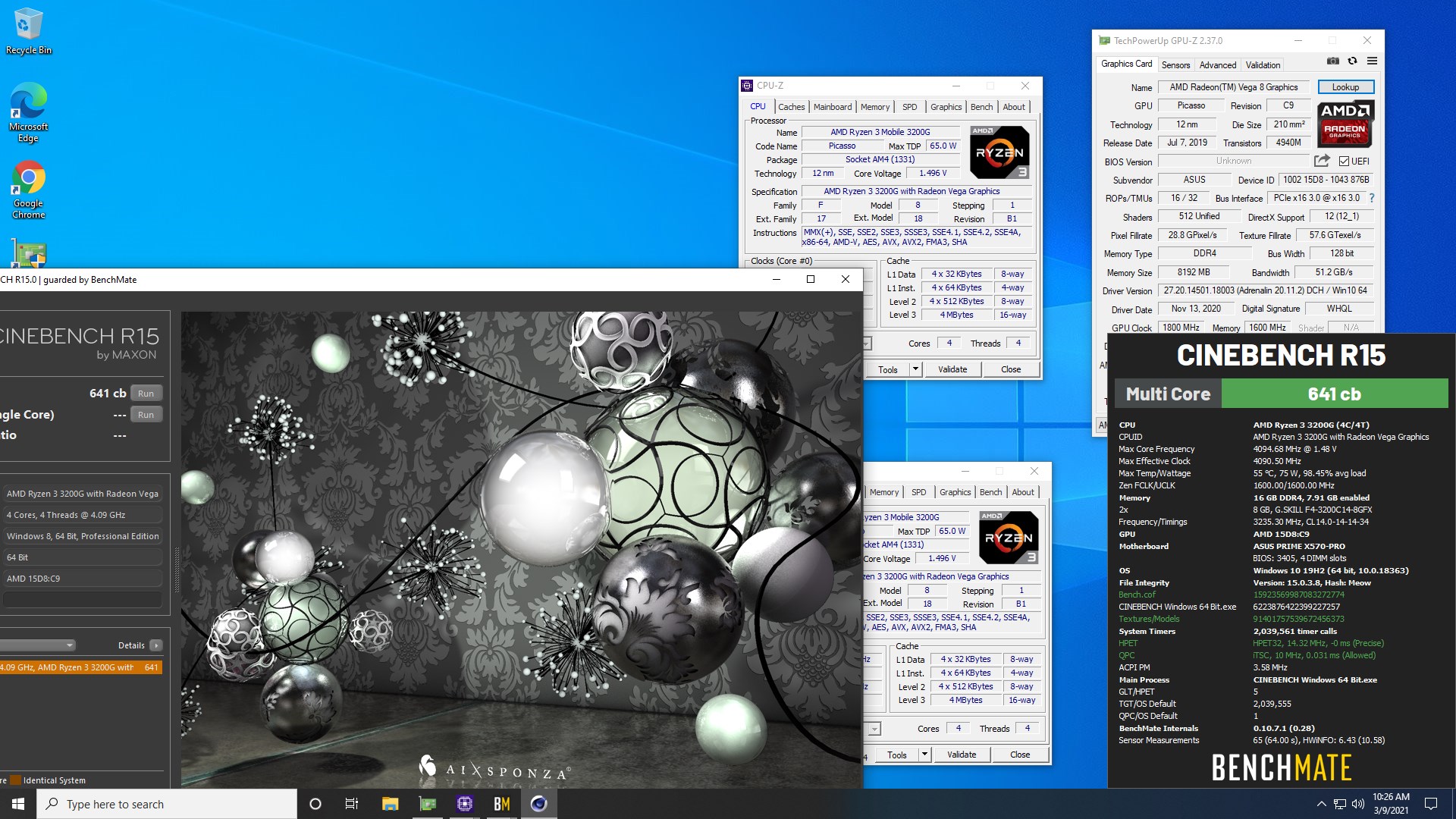The height and width of the screenshot is (819, 1456).
Task: Open BenchMate from the BM taskbar icon
Action: 502,804
